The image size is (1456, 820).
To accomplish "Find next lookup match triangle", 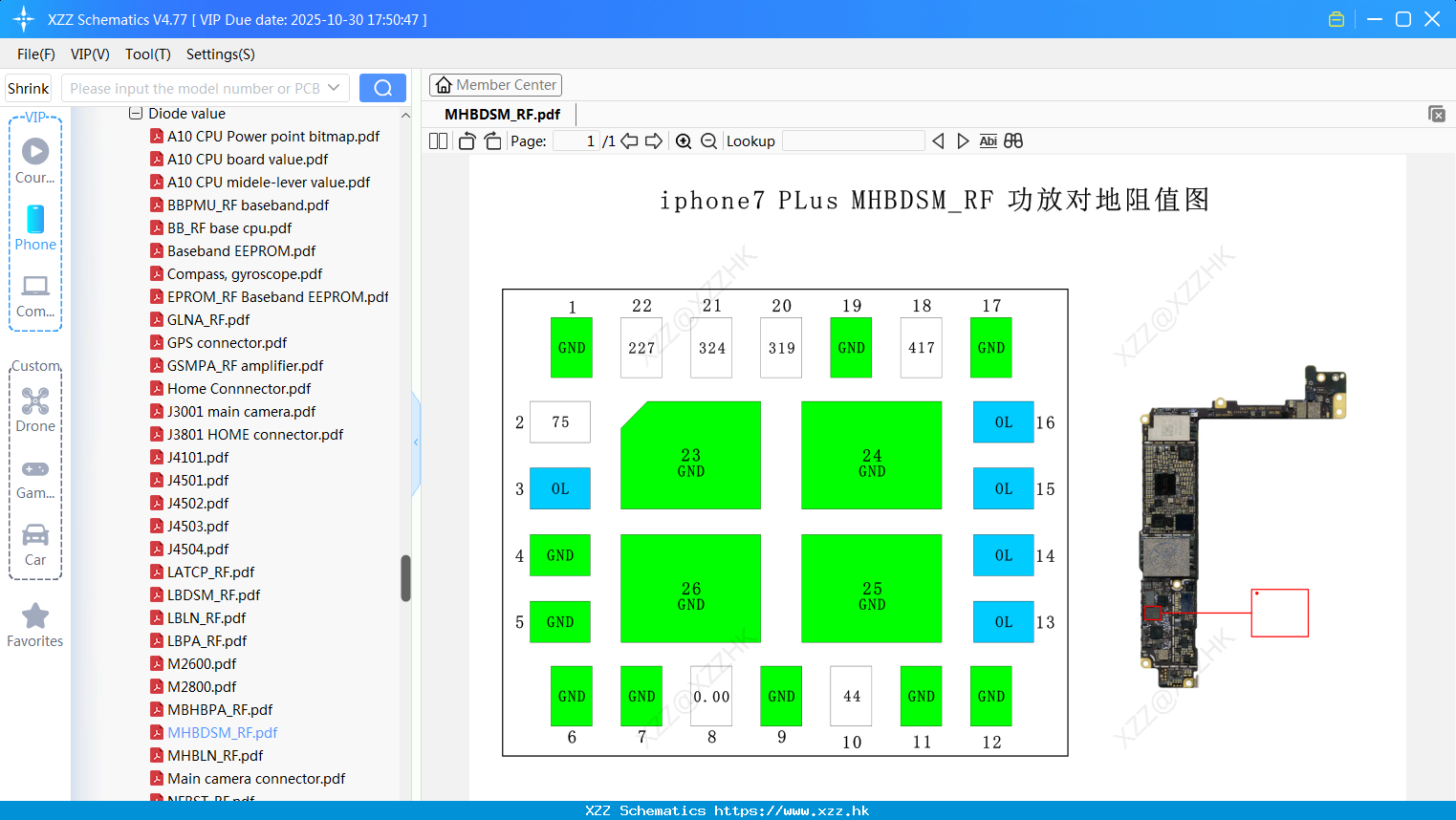I will 963,141.
